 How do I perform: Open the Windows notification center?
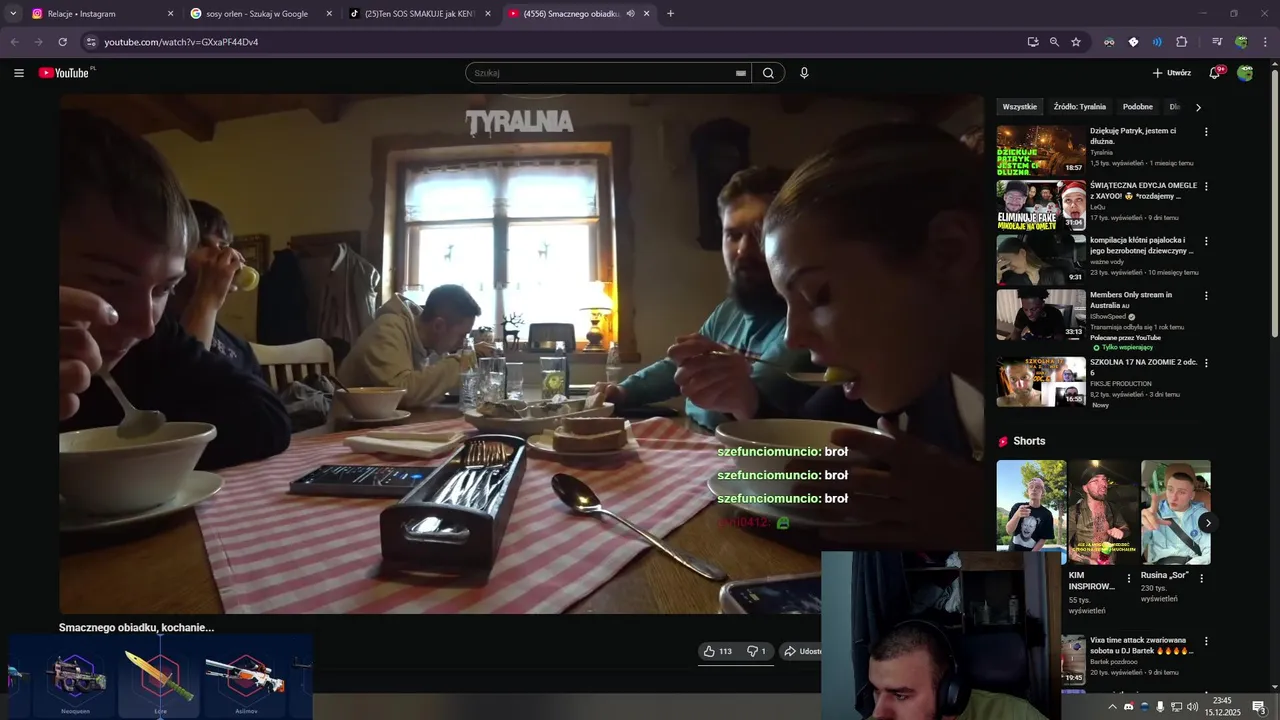click(x=1259, y=707)
